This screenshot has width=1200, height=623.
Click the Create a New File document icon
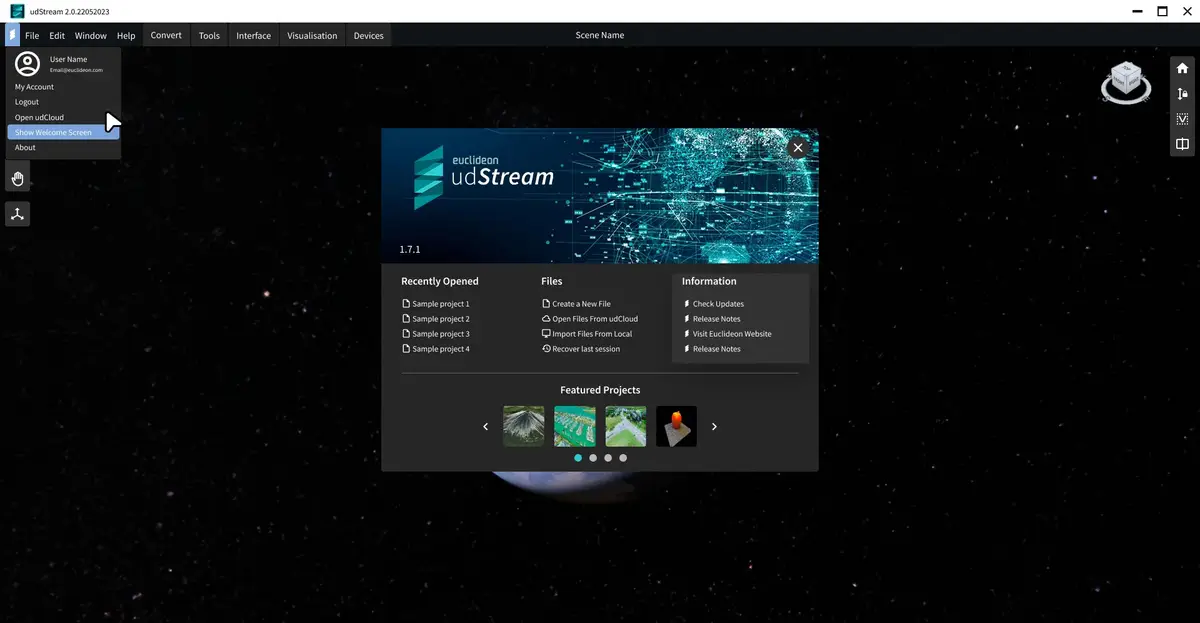546,304
